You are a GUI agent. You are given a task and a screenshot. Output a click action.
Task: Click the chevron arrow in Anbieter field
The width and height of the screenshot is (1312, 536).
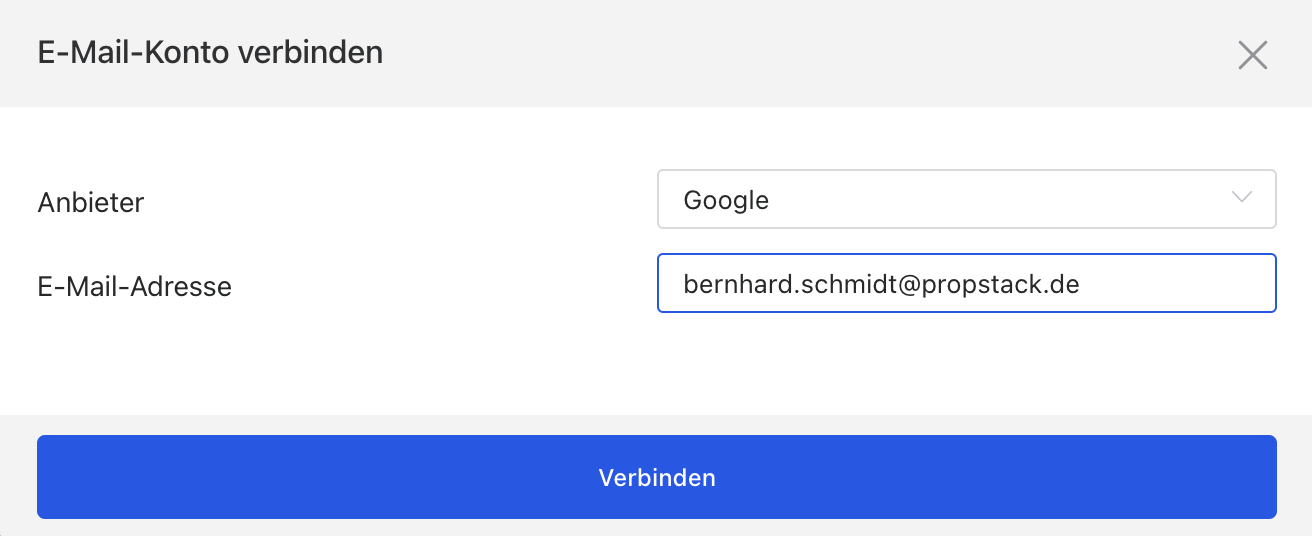tap(1242, 198)
